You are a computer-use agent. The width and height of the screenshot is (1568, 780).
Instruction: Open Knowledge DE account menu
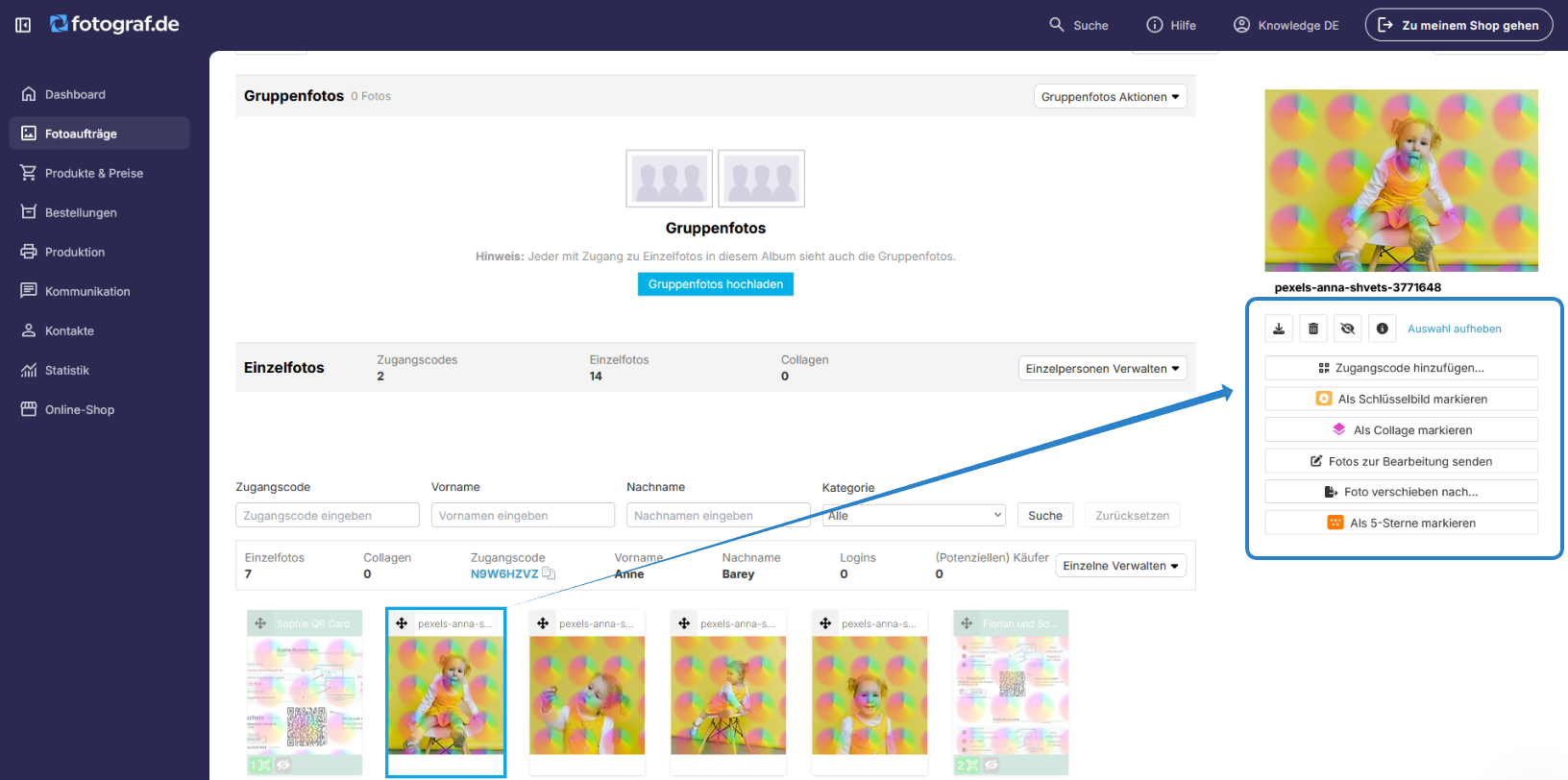pos(1286,25)
